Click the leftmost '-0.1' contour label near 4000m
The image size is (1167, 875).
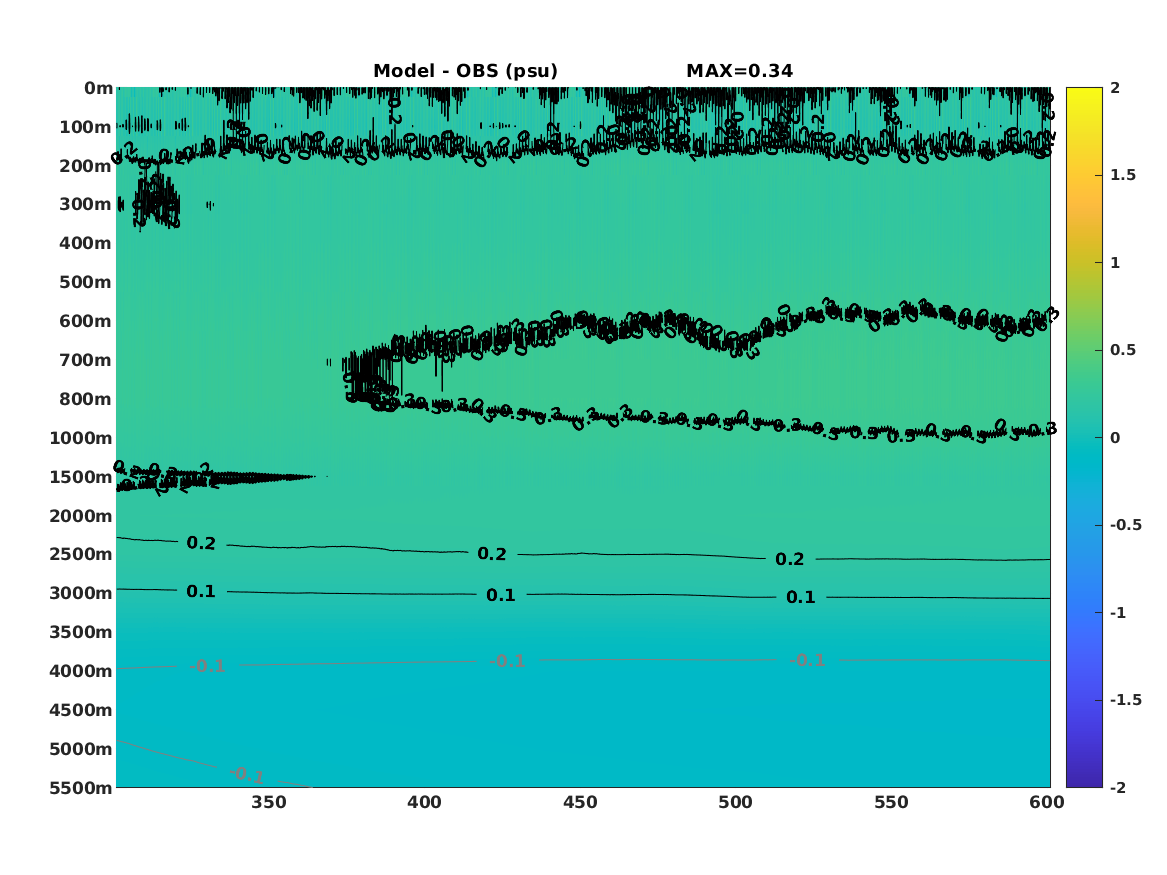coord(208,666)
